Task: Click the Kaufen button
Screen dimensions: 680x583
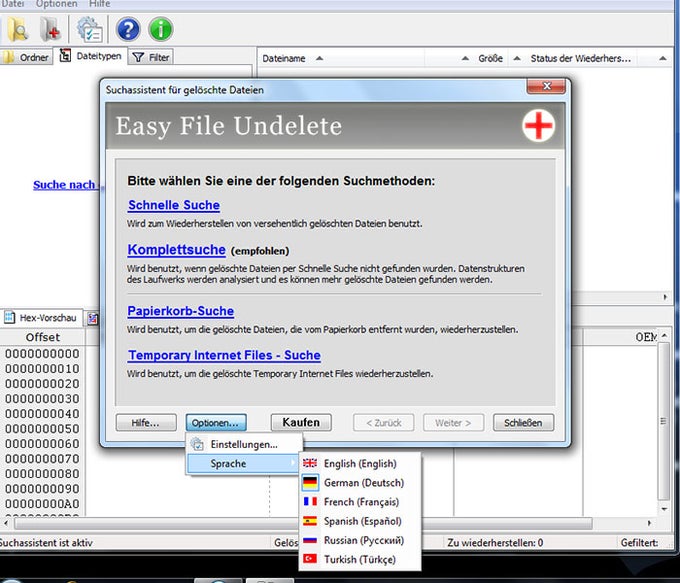Action: tap(301, 422)
